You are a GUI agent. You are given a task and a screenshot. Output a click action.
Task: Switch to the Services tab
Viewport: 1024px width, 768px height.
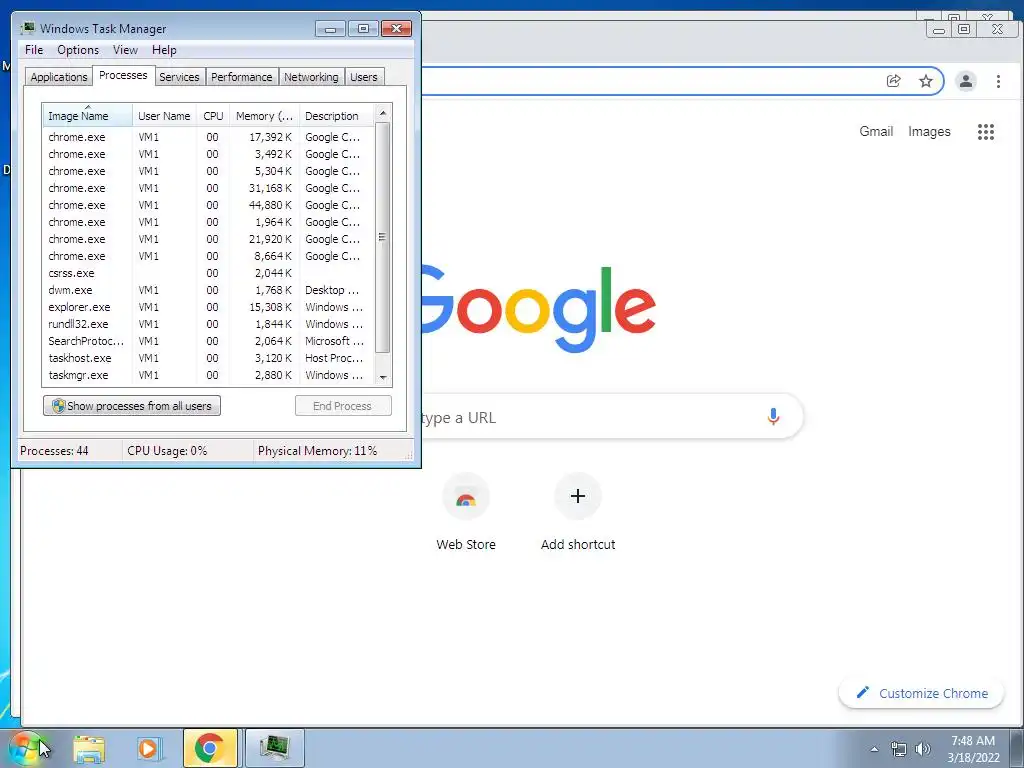tap(179, 77)
